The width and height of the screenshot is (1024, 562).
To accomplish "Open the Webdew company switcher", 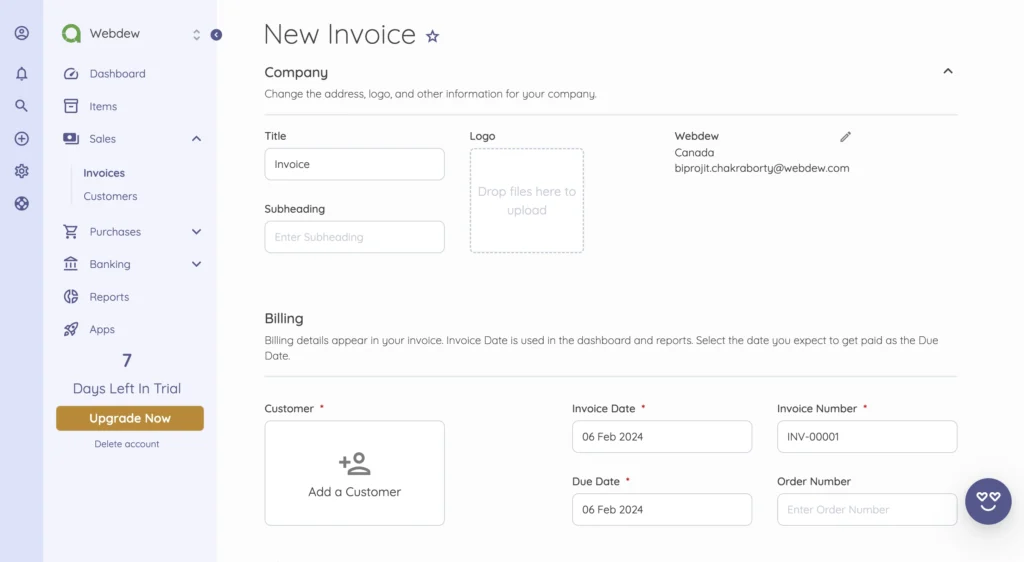I will coord(196,35).
